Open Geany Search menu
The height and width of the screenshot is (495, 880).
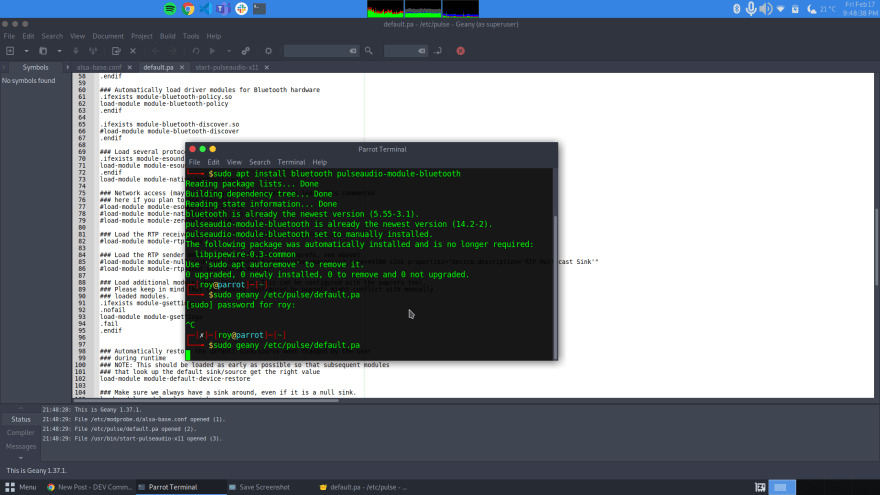52,36
